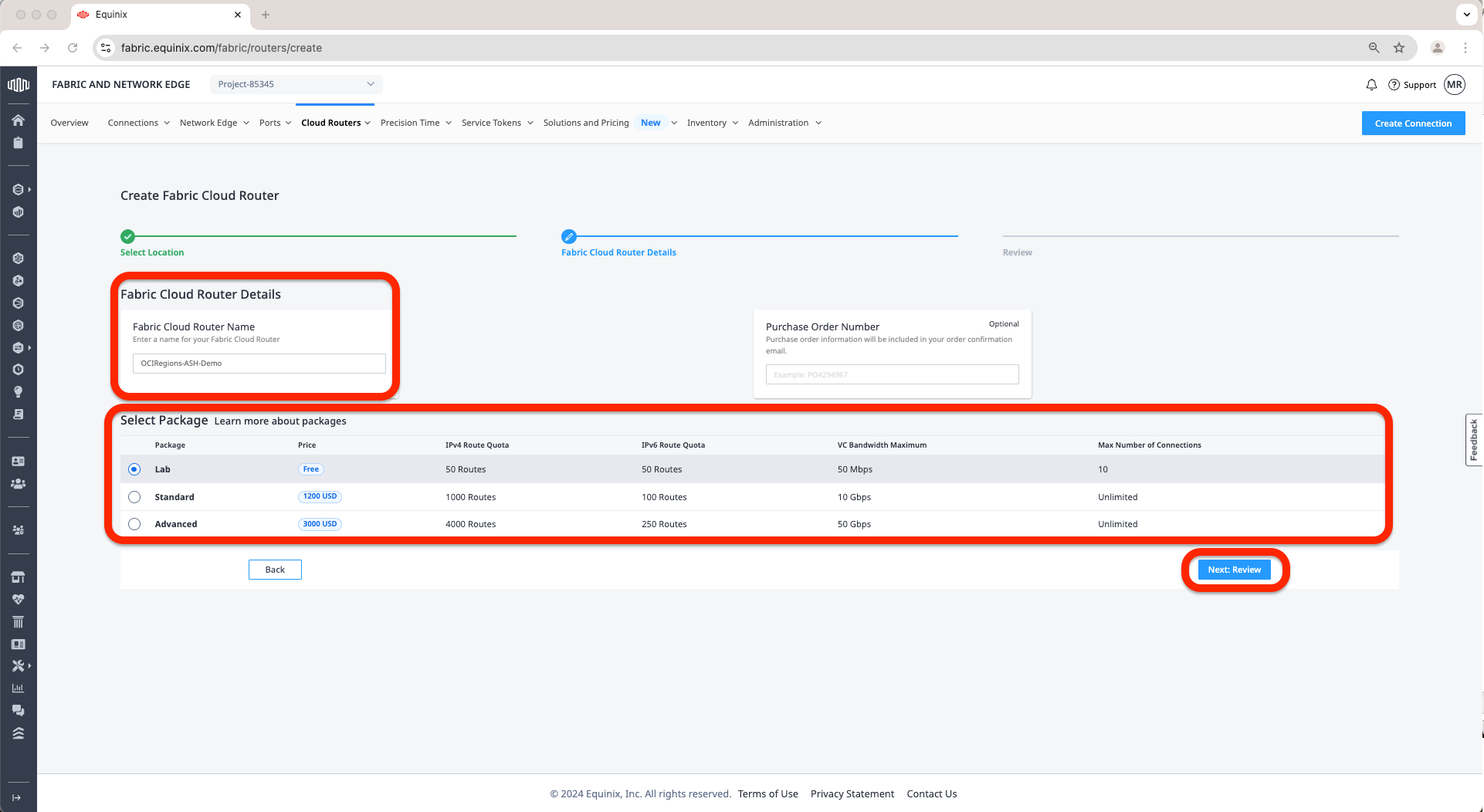Image resolution: width=1484 pixels, height=812 pixels.
Task: Click the Purchase Order Number input field
Action: [892, 374]
